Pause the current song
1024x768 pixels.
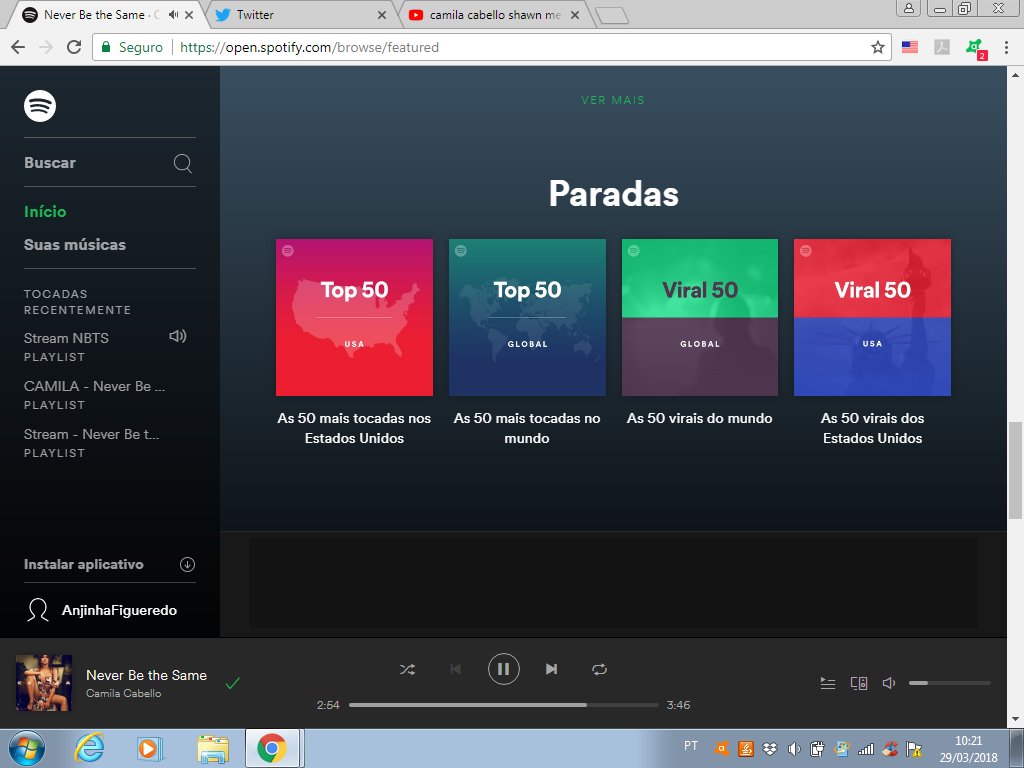pyautogui.click(x=504, y=669)
